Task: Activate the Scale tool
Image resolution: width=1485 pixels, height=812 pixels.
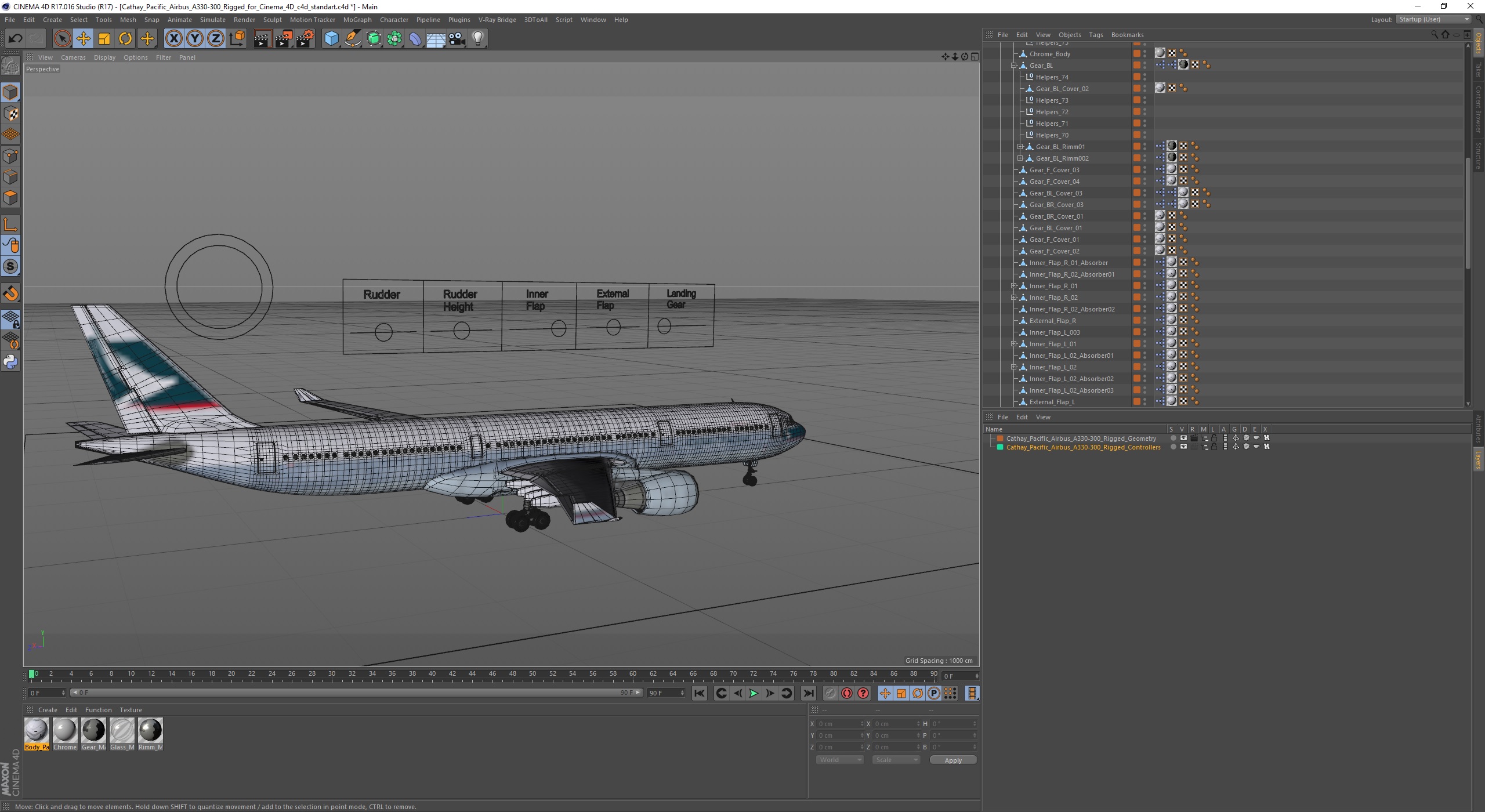Action: click(104, 39)
